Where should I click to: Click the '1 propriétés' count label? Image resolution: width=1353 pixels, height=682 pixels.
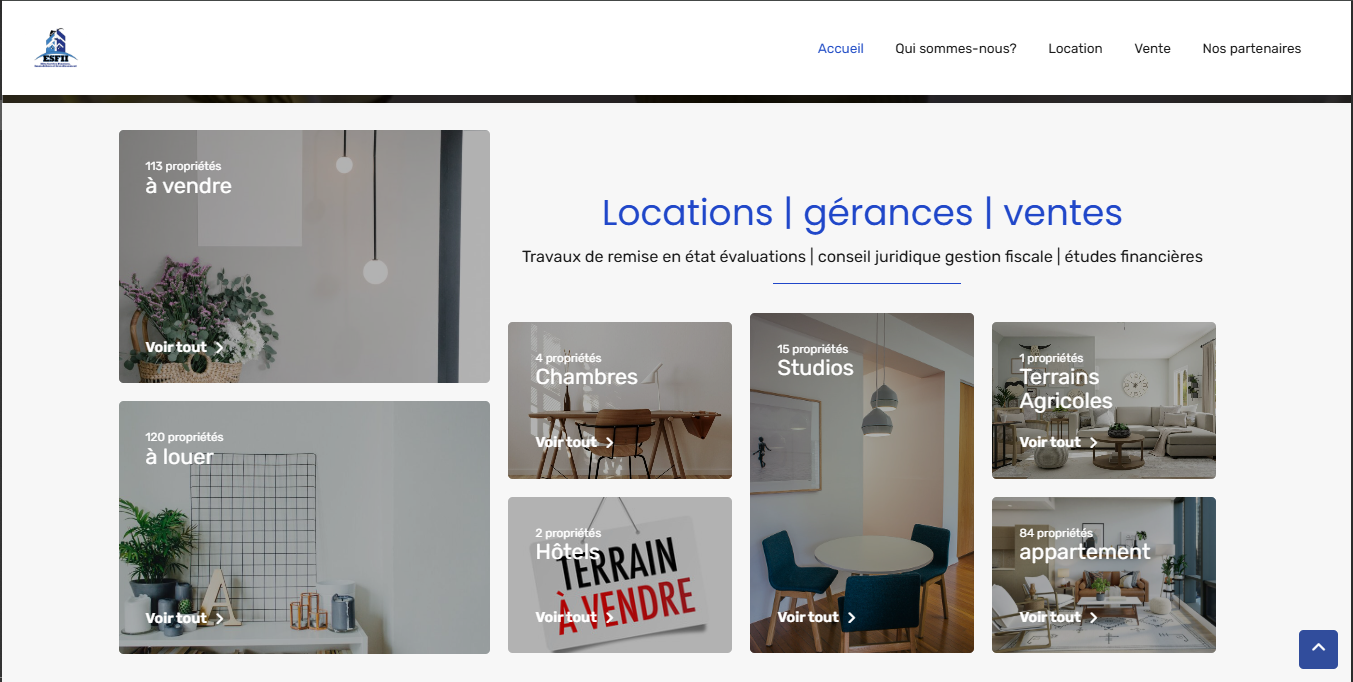click(x=1051, y=358)
